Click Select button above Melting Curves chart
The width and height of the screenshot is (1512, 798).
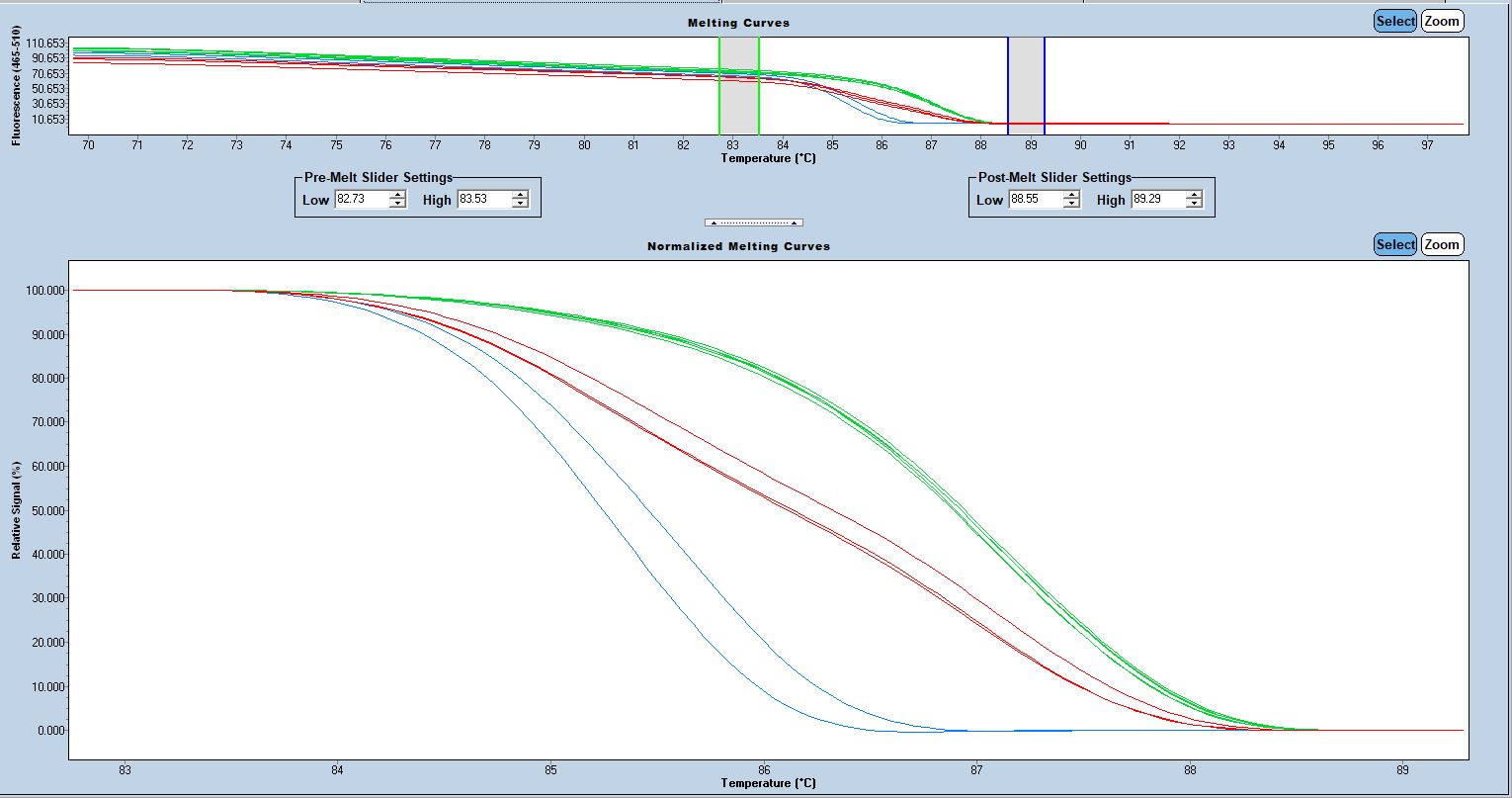[1395, 21]
